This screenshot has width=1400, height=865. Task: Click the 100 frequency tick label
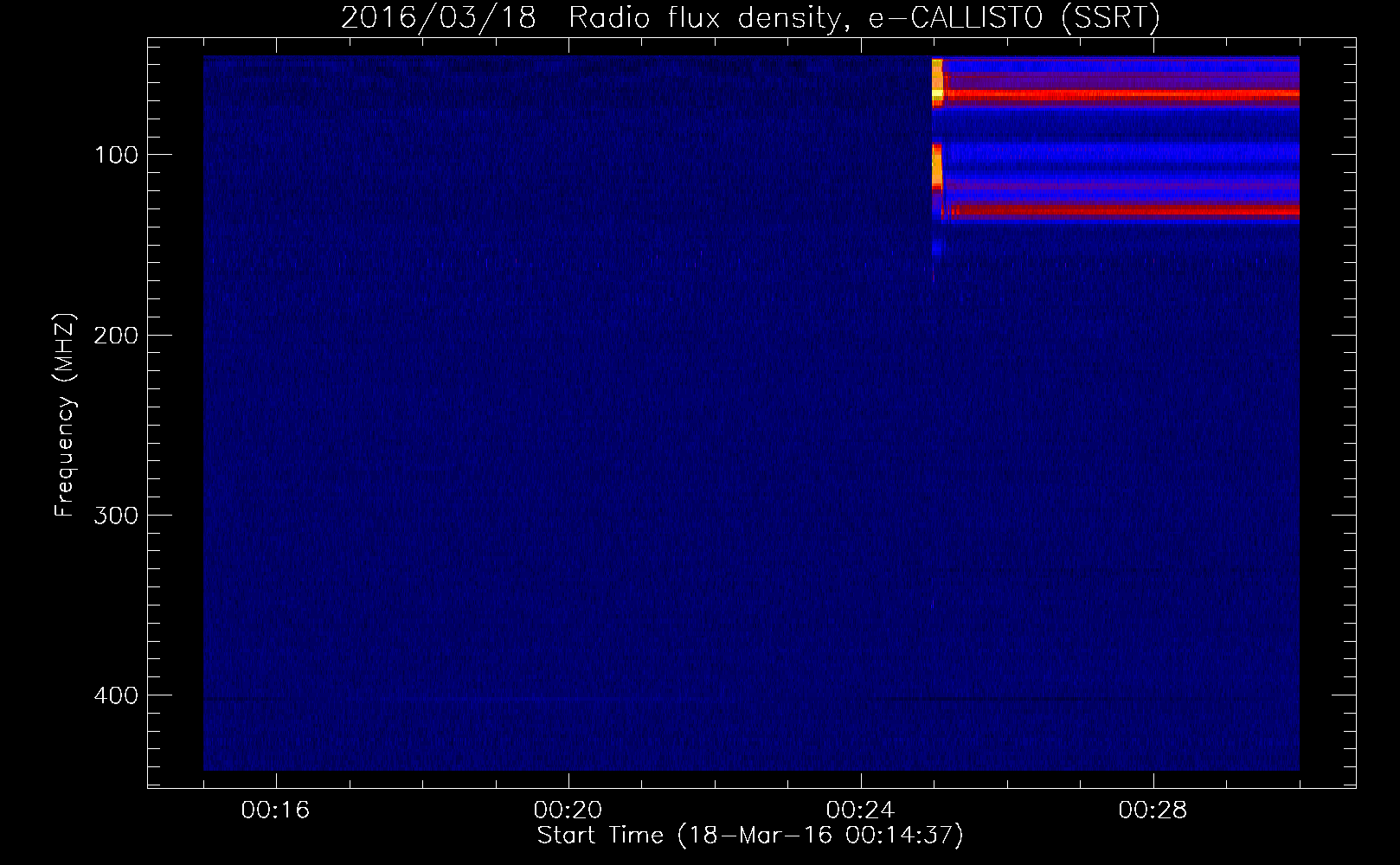[116, 155]
